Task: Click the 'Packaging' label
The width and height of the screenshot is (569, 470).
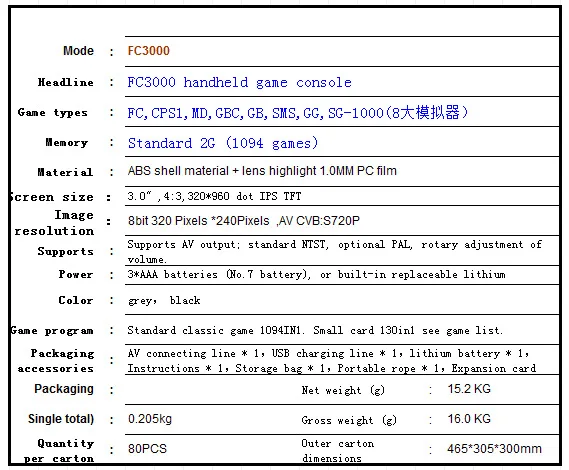Action: [64, 389]
